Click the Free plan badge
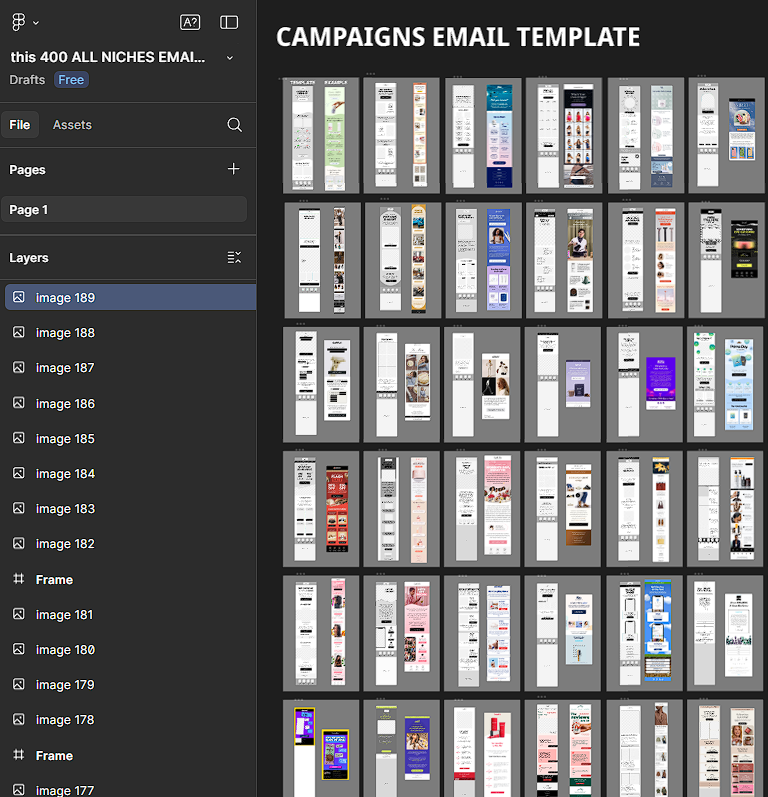Image resolution: width=768 pixels, height=797 pixels. coord(70,80)
